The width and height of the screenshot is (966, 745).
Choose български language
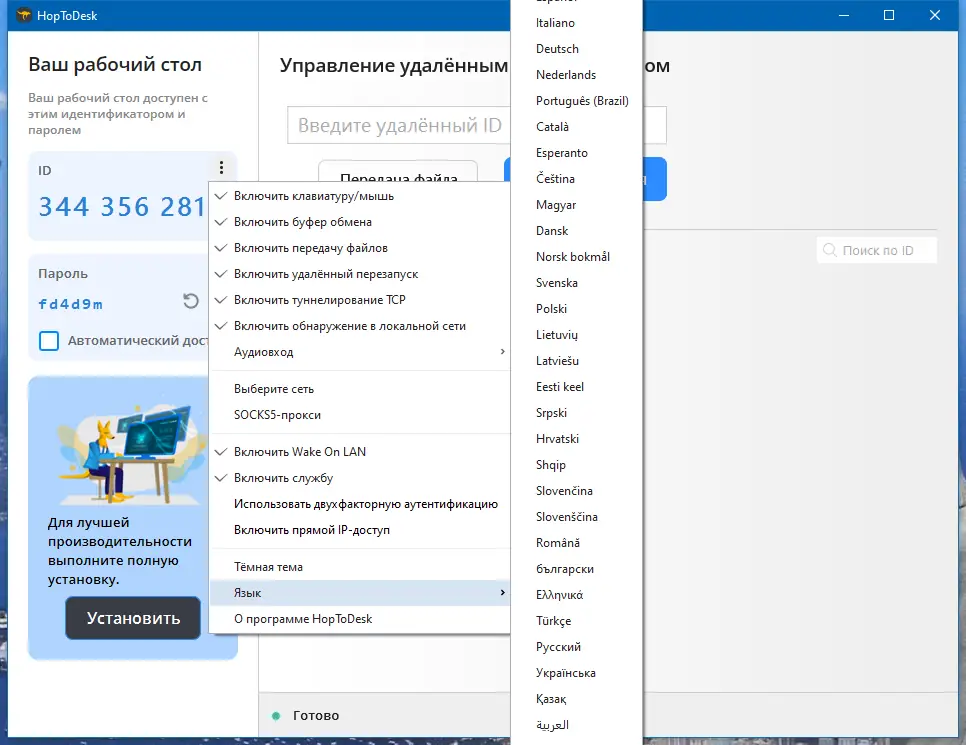(577, 569)
